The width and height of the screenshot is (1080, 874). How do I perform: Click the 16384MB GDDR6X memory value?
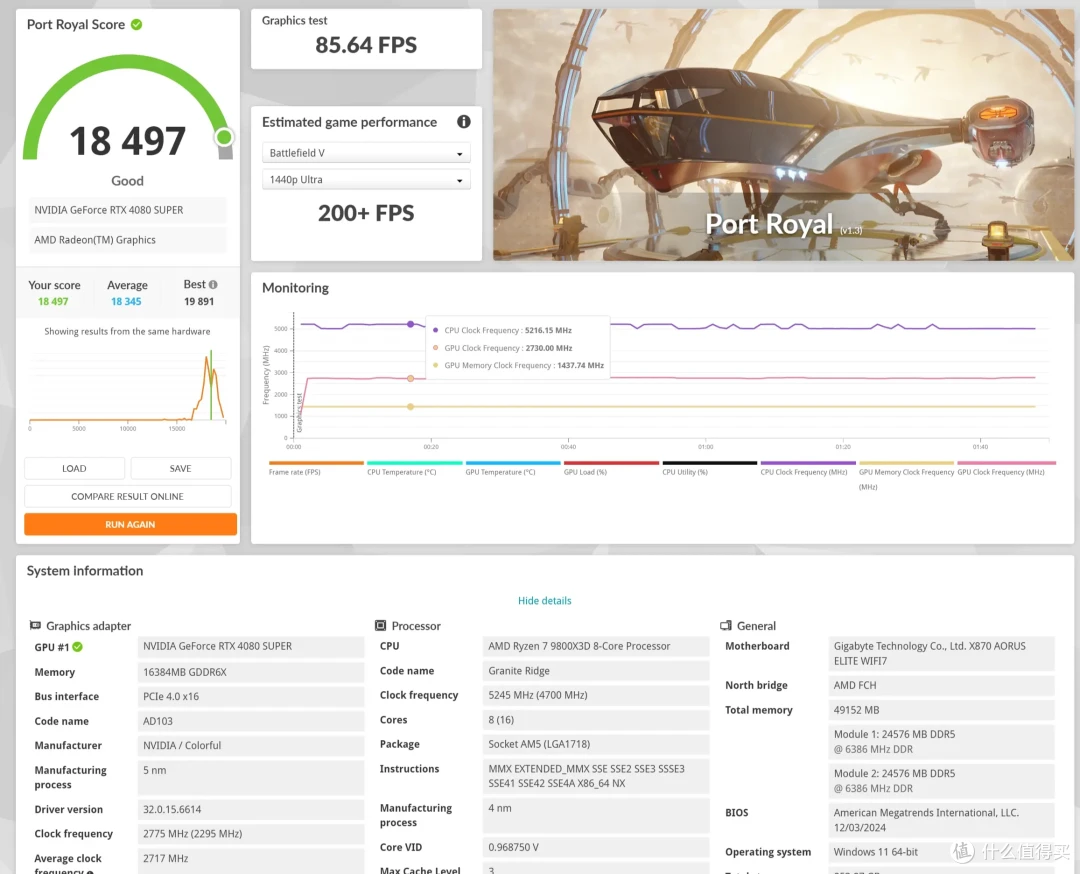tap(251, 672)
